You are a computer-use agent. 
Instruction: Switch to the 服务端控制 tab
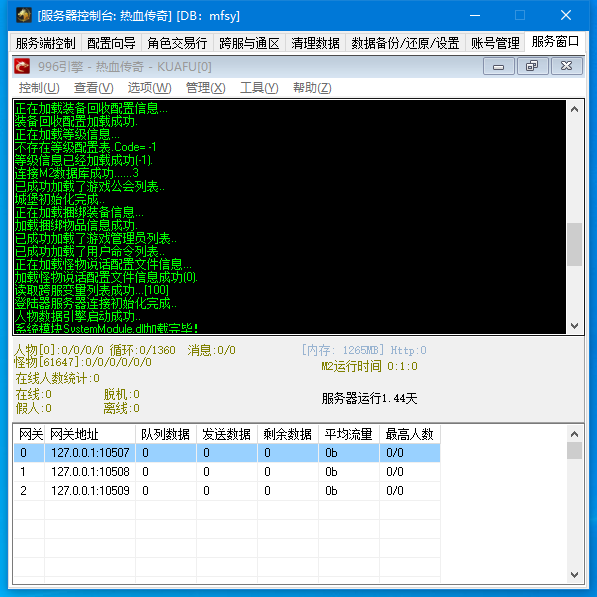pos(46,43)
